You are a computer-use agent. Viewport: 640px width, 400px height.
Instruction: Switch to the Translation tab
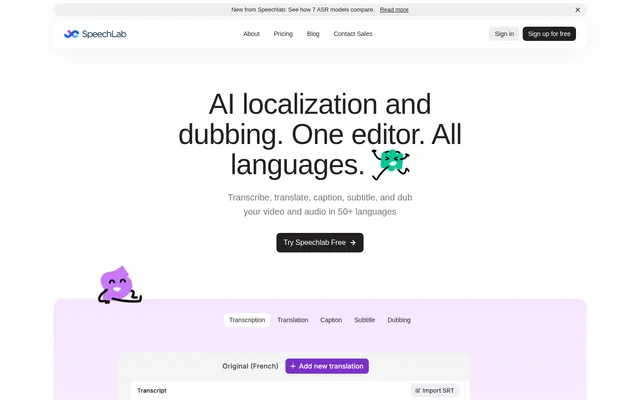click(293, 320)
